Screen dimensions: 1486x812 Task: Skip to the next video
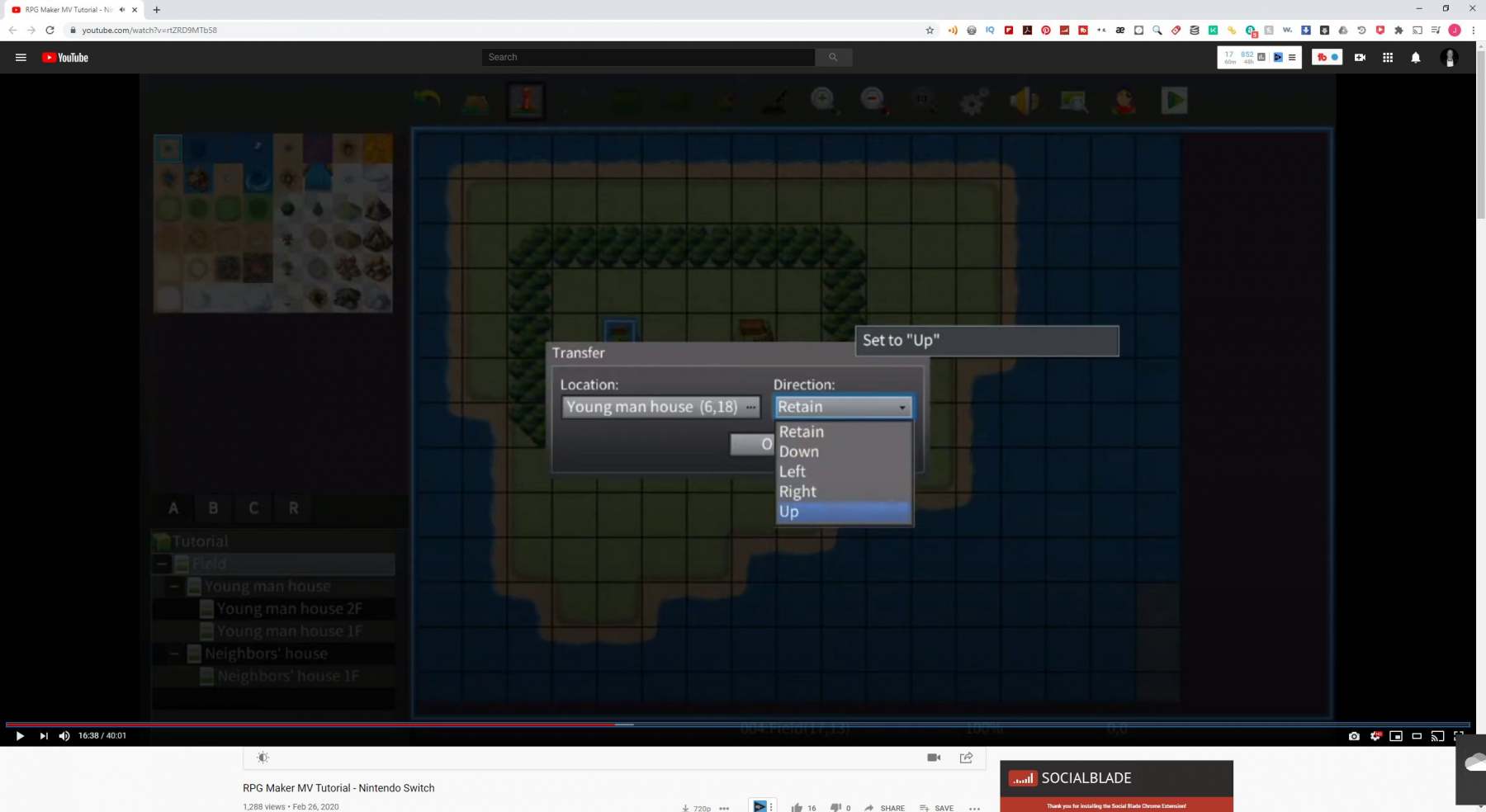[44, 736]
